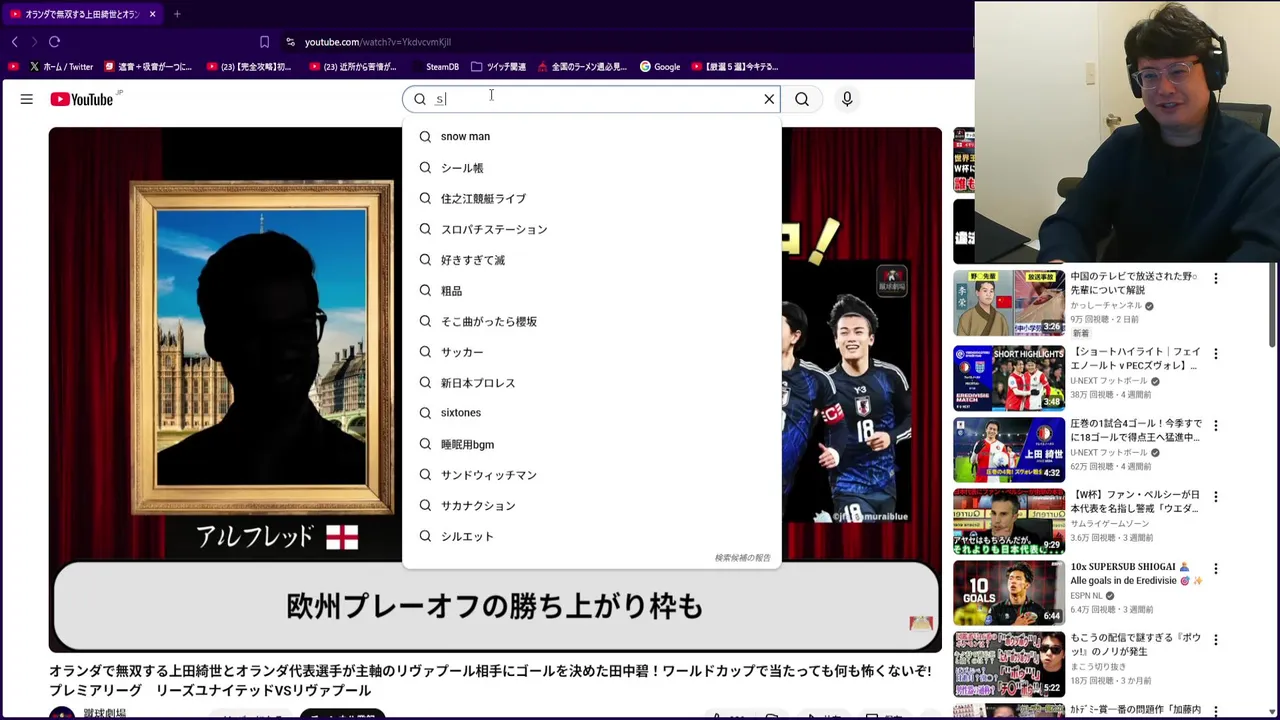Bookmark this page using the bookmark icon

tap(264, 42)
